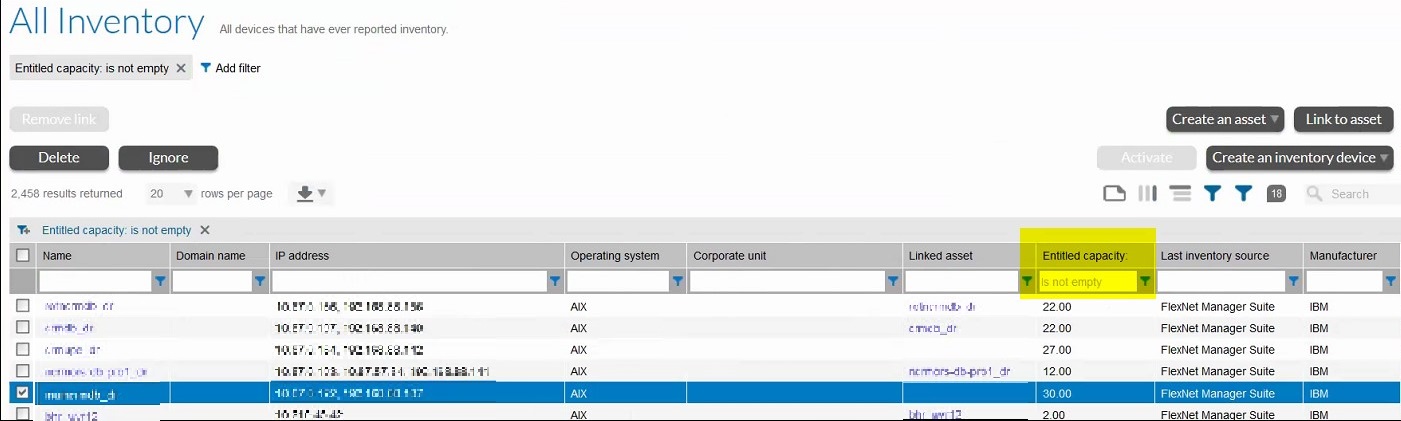
Task: Click into the Search field
Action: tap(1363, 194)
